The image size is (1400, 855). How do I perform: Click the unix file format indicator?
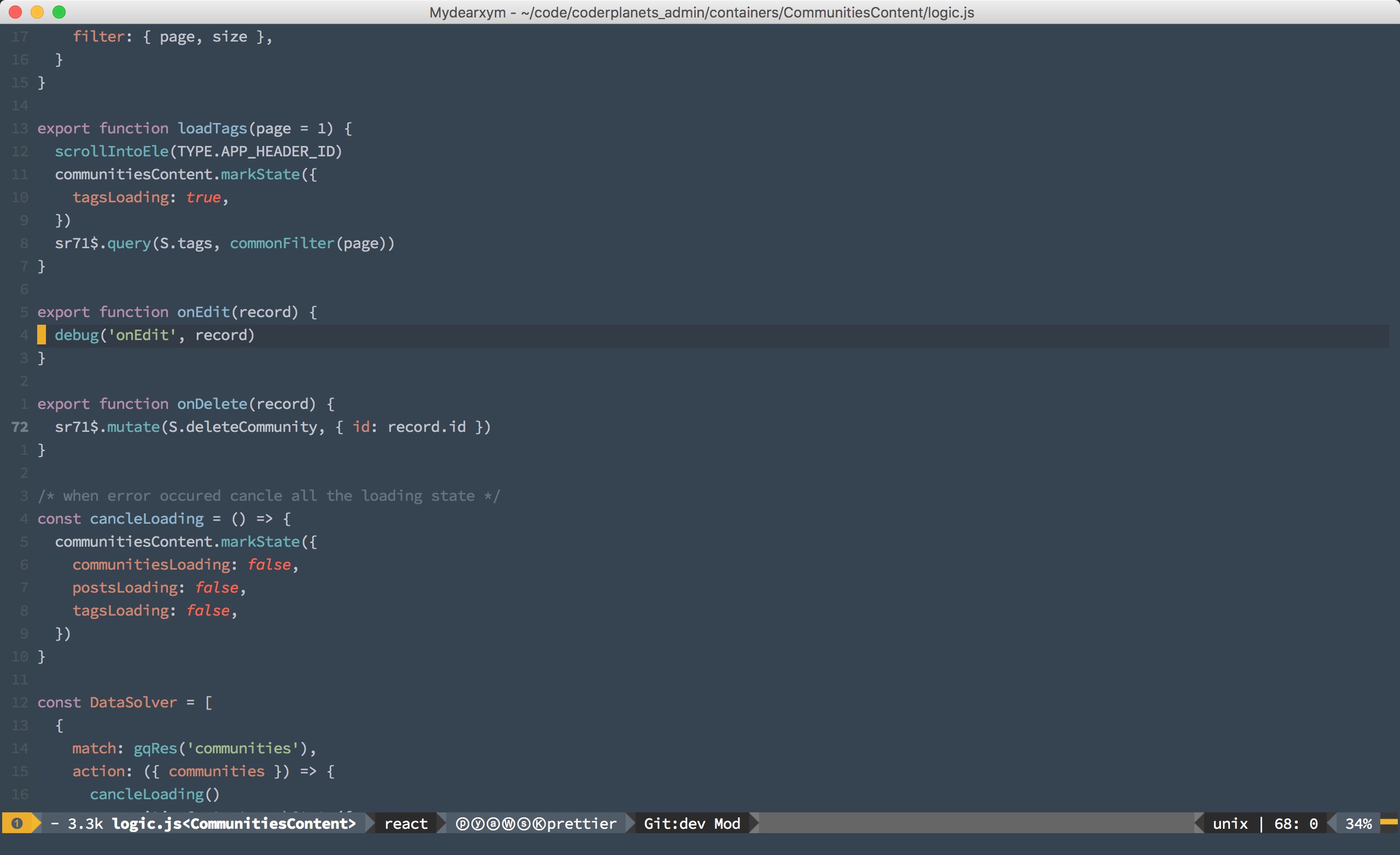[x=1230, y=823]
